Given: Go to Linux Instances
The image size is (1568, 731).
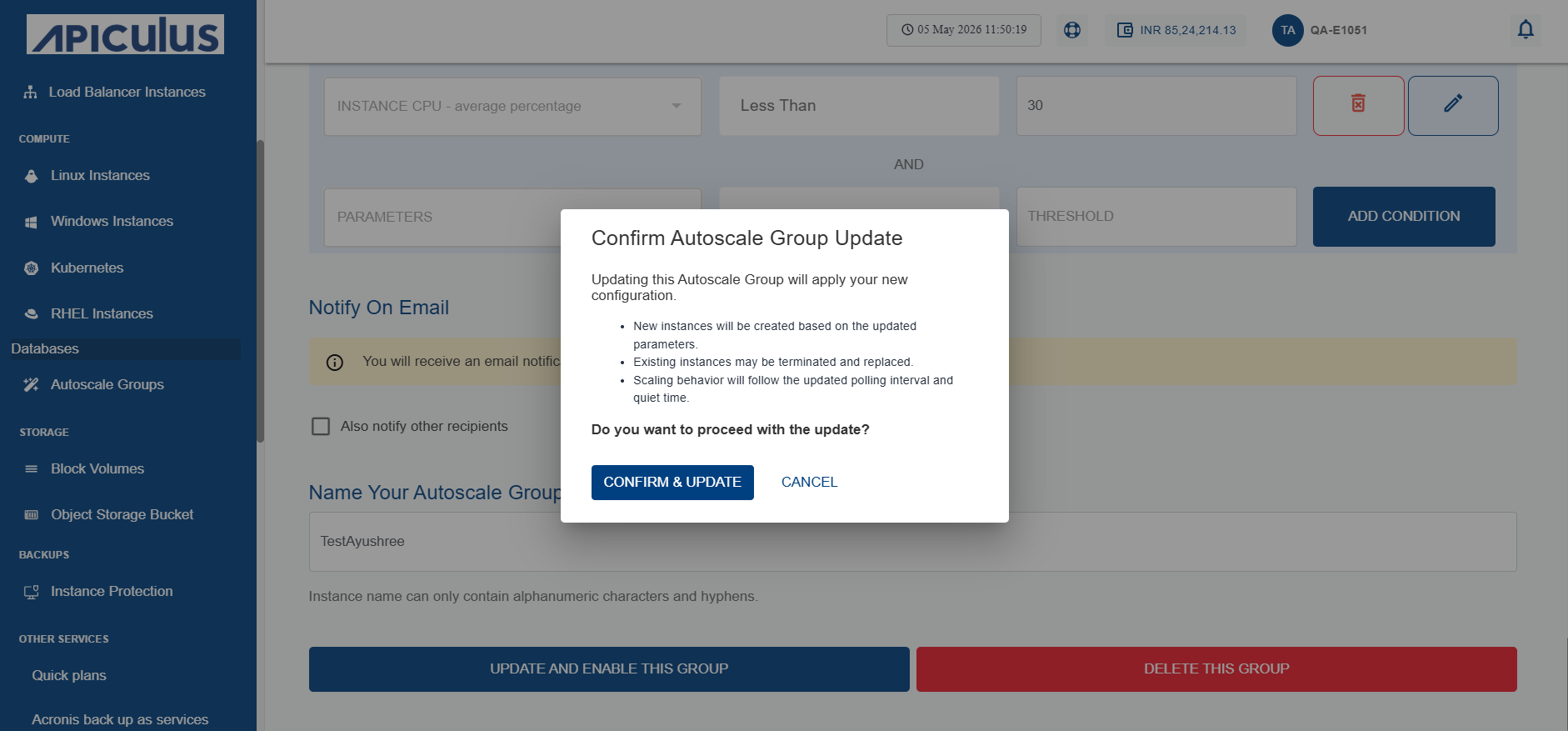Looking at the screenshot, I should [x=100, y=176].
